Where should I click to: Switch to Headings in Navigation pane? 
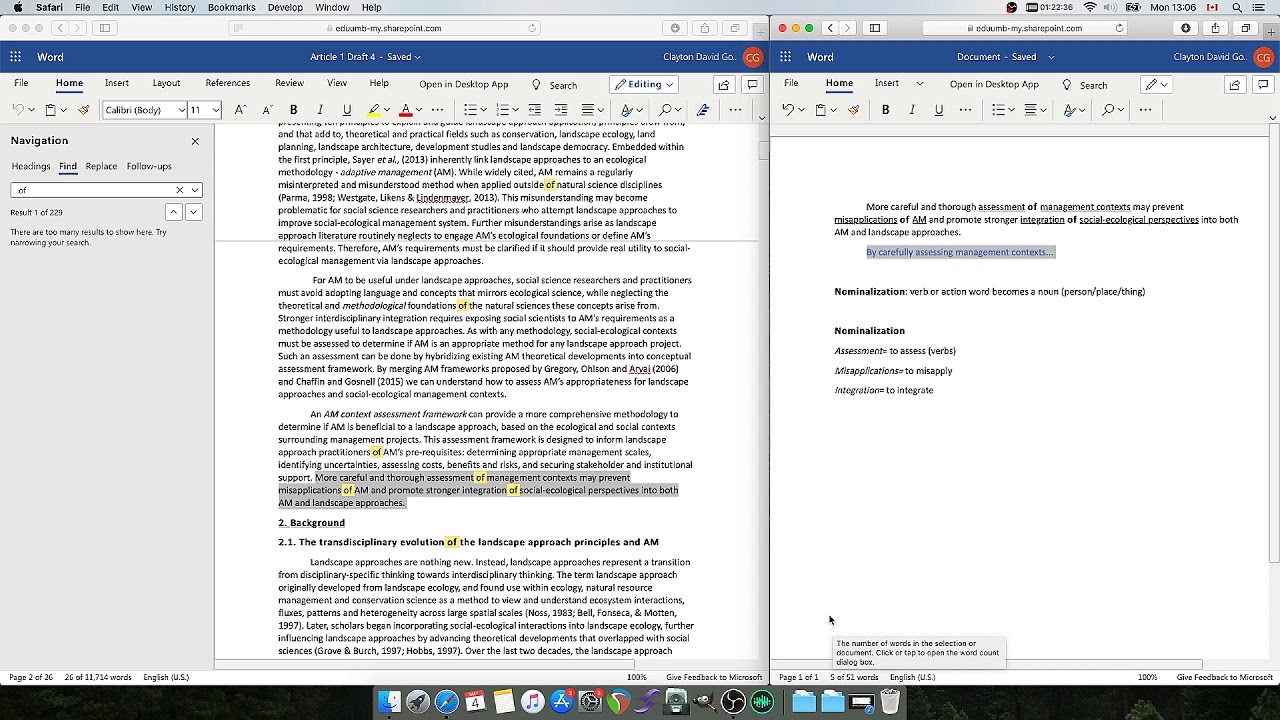[x=31, y=166]
